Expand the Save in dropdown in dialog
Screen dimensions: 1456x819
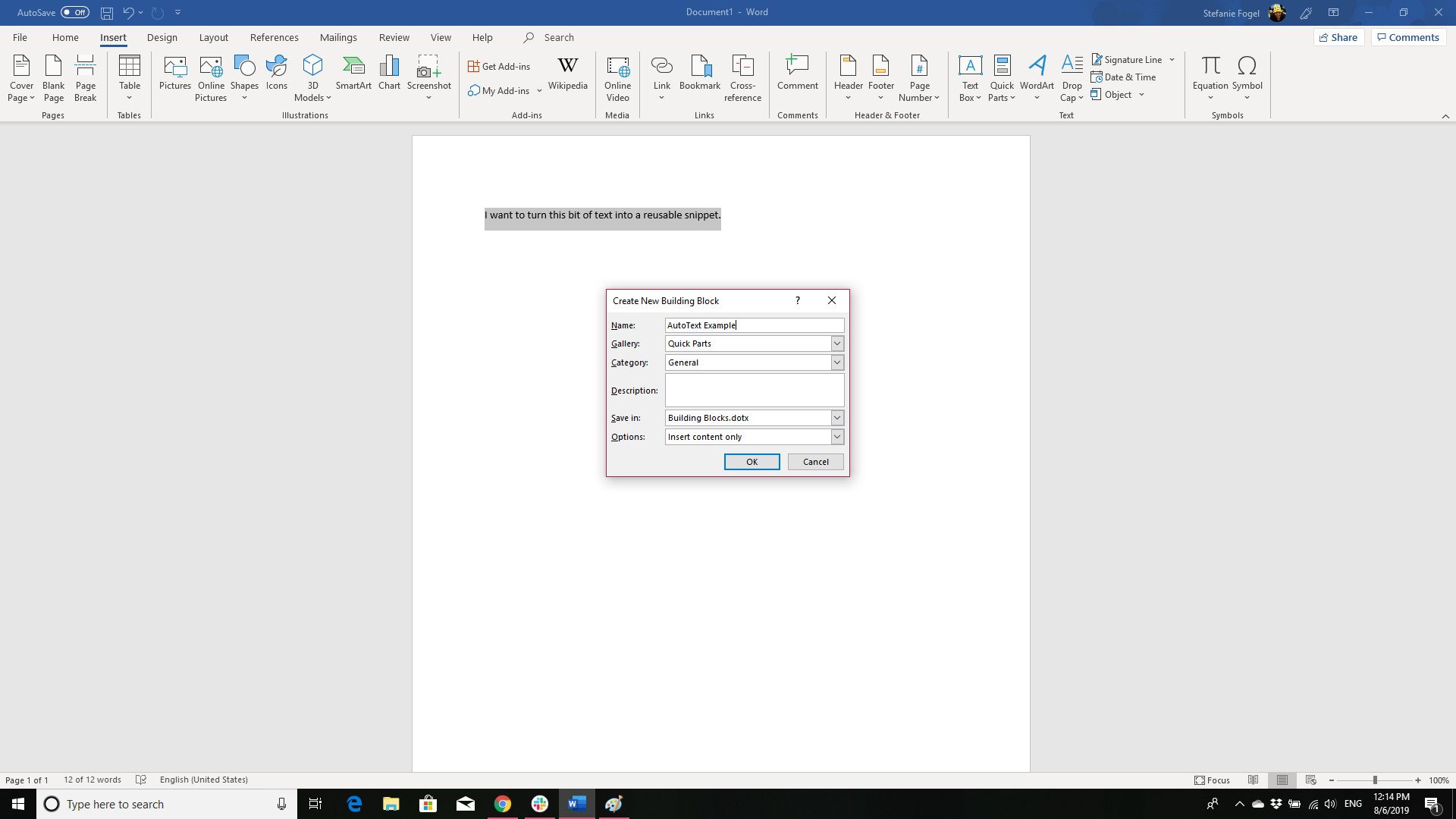tap(836, 418)
